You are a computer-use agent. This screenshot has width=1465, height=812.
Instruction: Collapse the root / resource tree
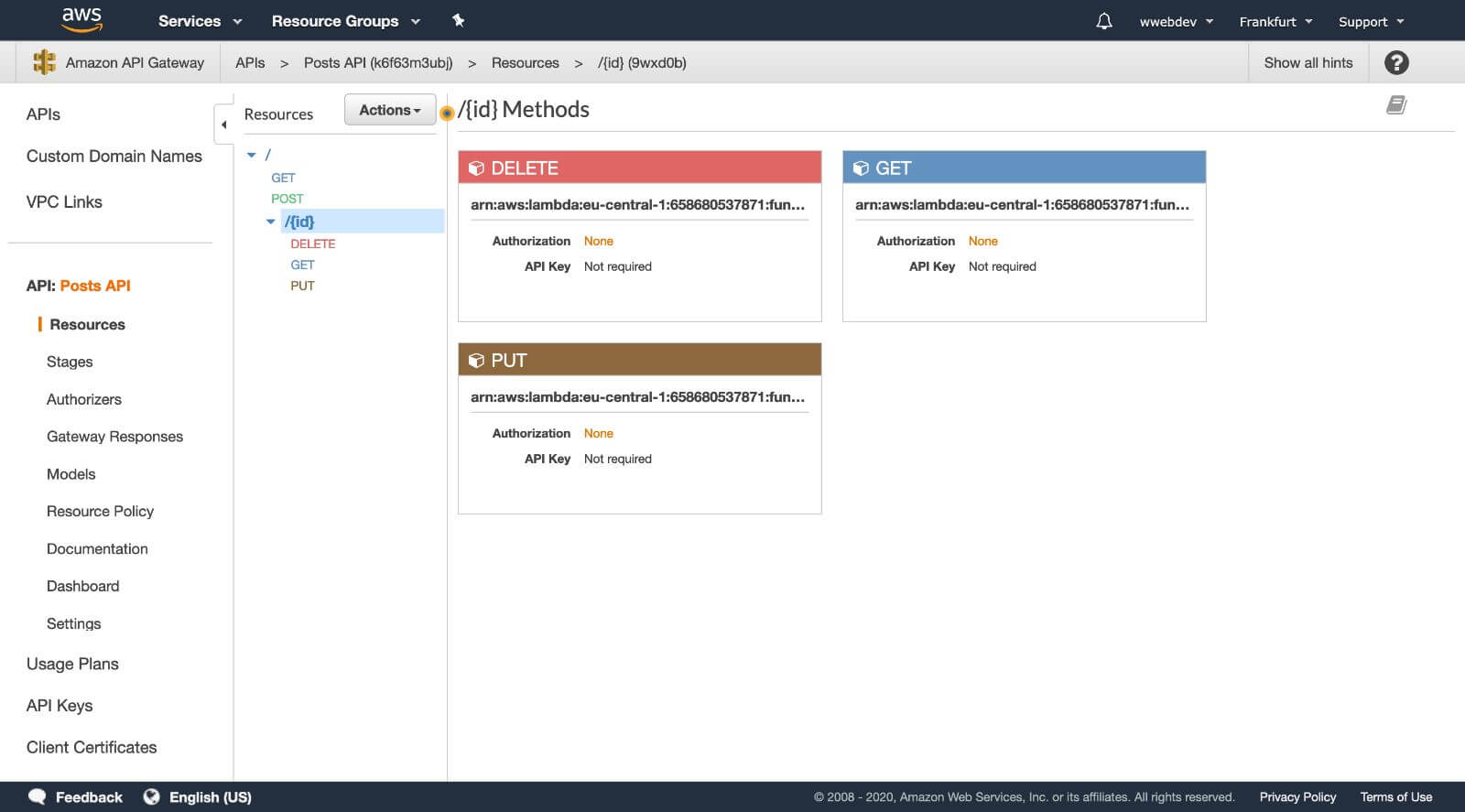pos(252,156)
